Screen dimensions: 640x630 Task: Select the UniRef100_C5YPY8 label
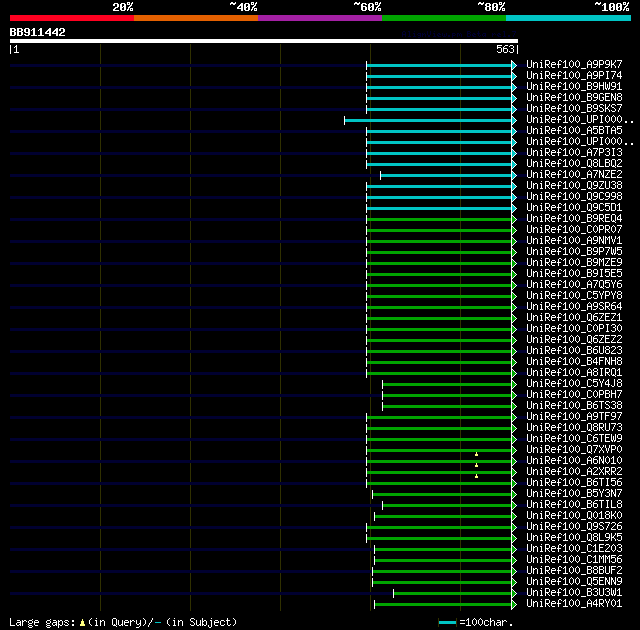point(574,296)
